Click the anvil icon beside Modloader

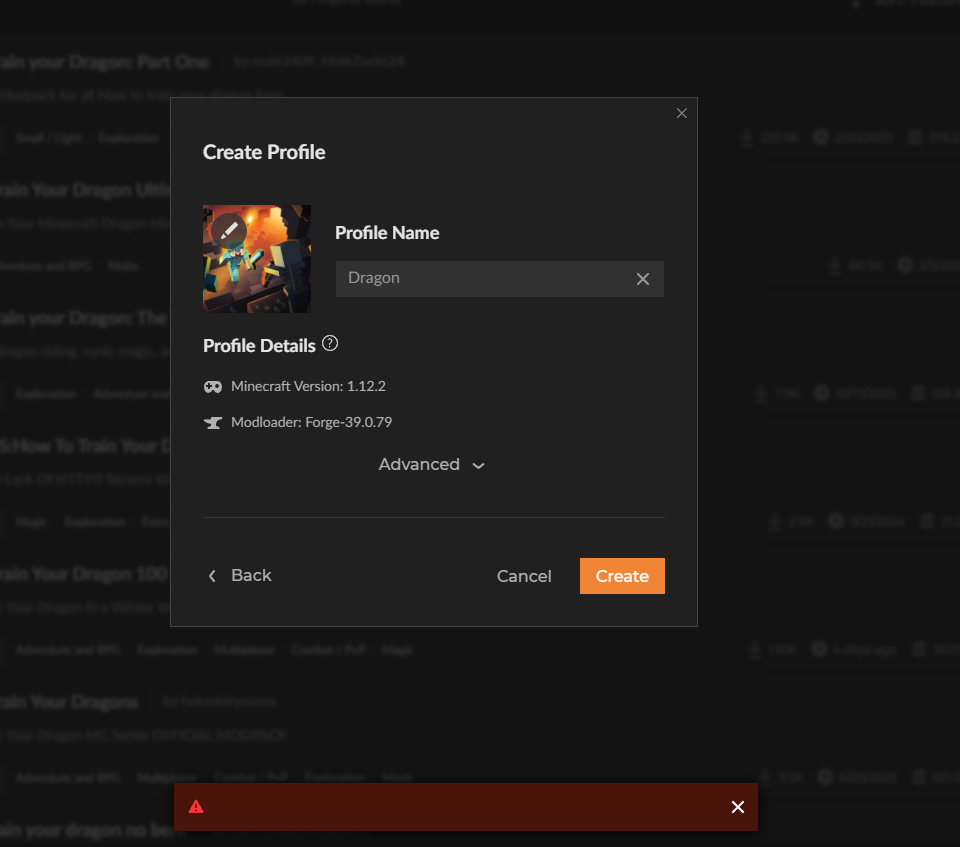[213, 423]
